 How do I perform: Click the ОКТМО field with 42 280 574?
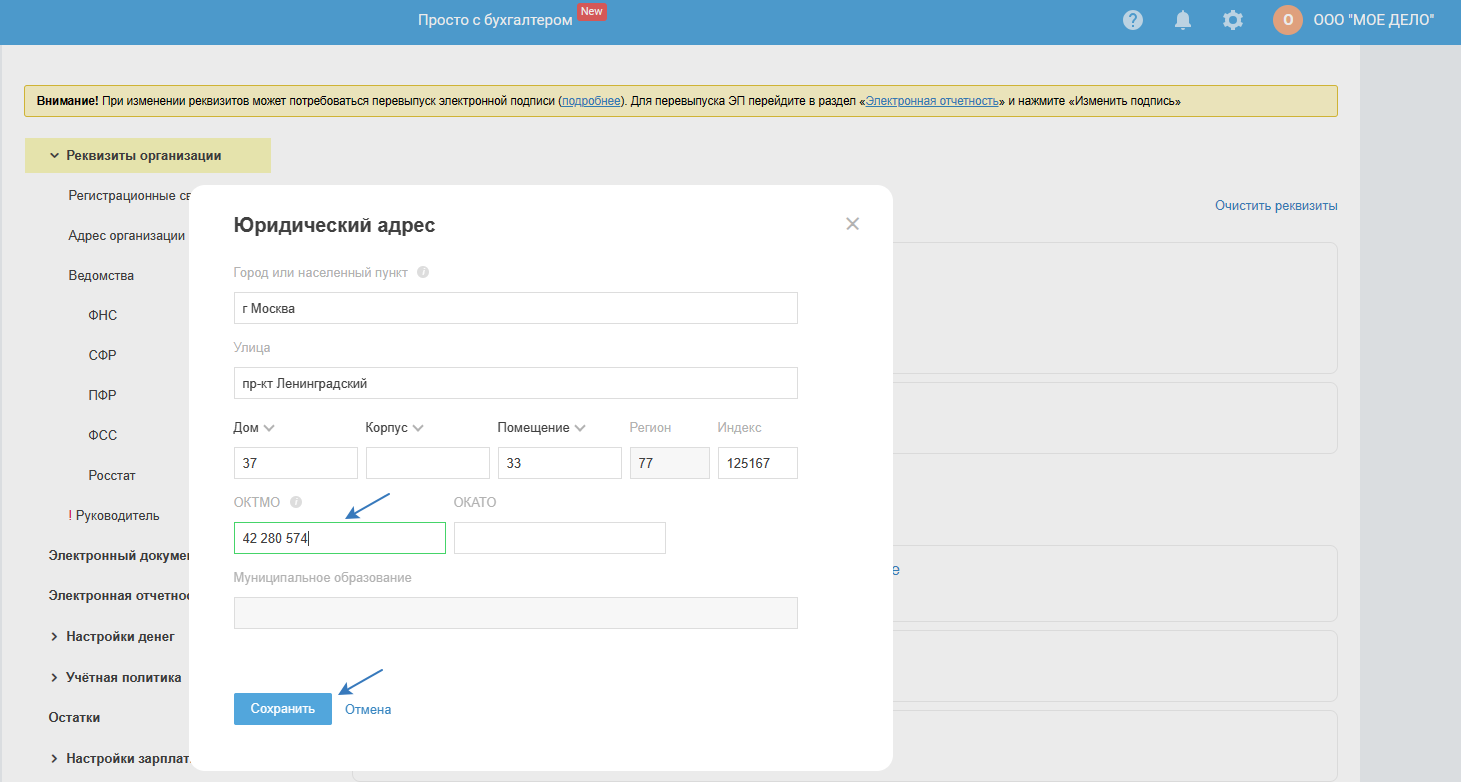(340, 538)
